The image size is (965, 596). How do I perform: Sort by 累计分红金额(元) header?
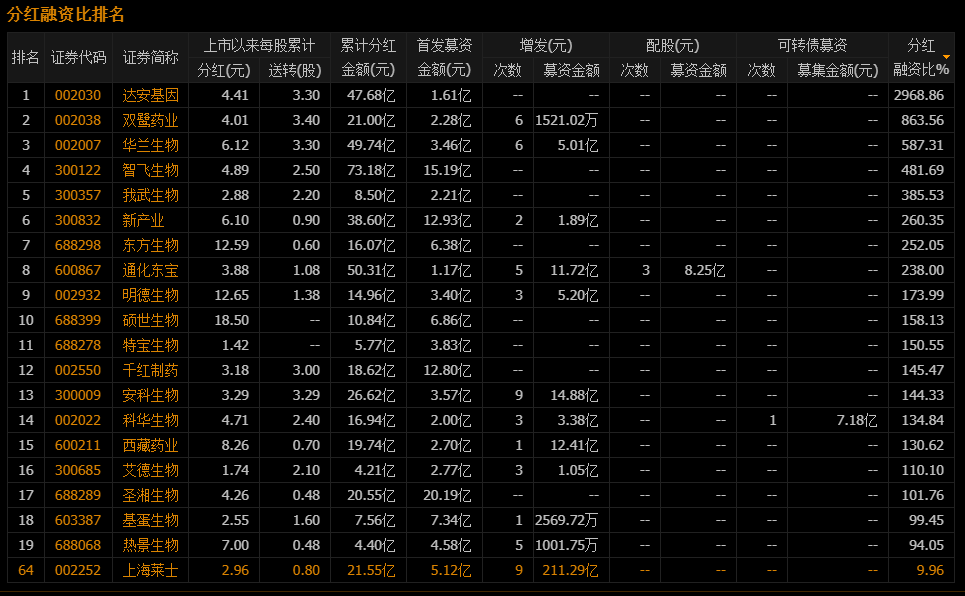pos(368,58)
